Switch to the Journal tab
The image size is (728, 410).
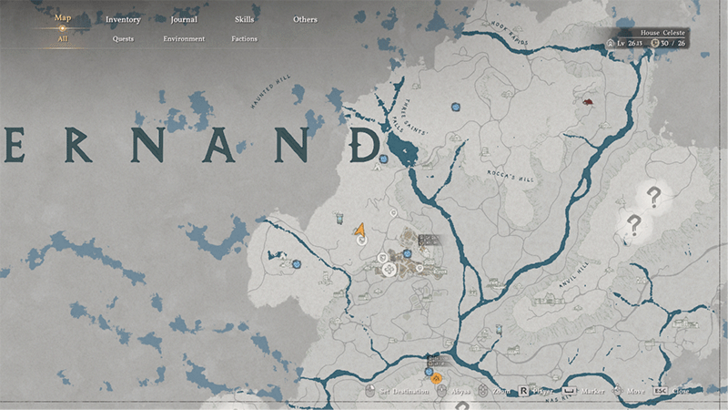184,20
